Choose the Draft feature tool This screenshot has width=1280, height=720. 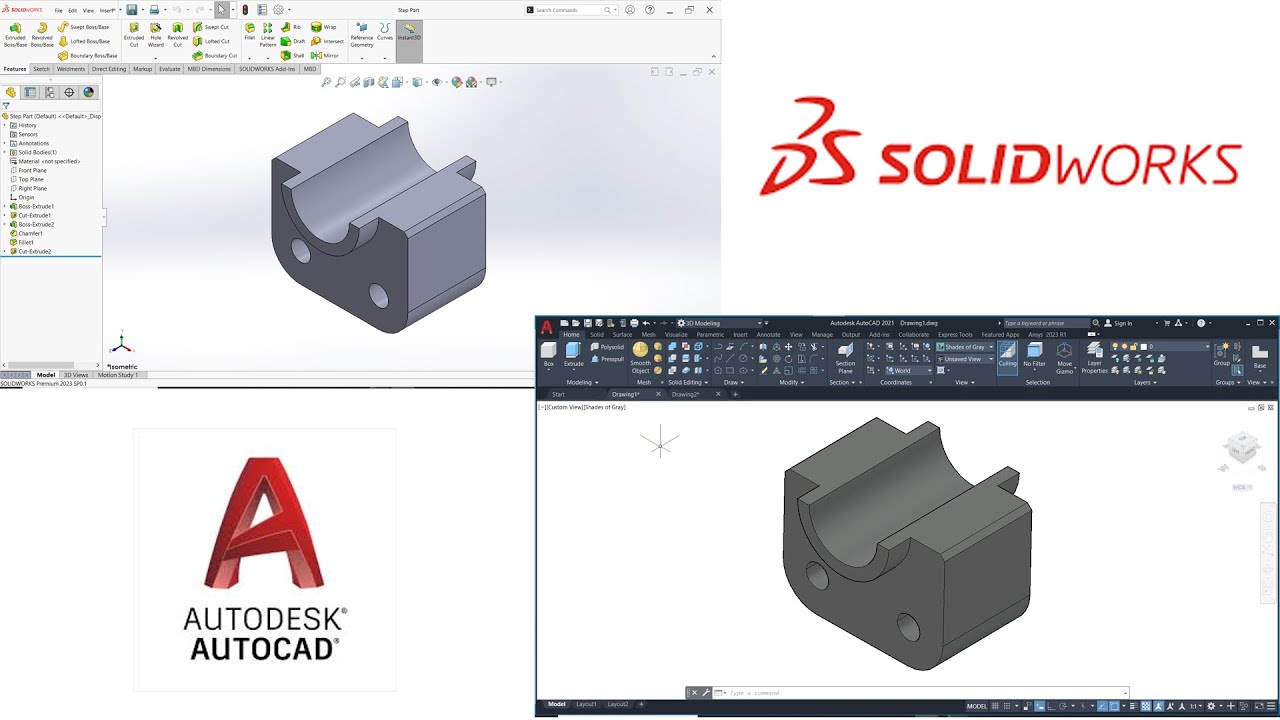(x=293, y=41)
